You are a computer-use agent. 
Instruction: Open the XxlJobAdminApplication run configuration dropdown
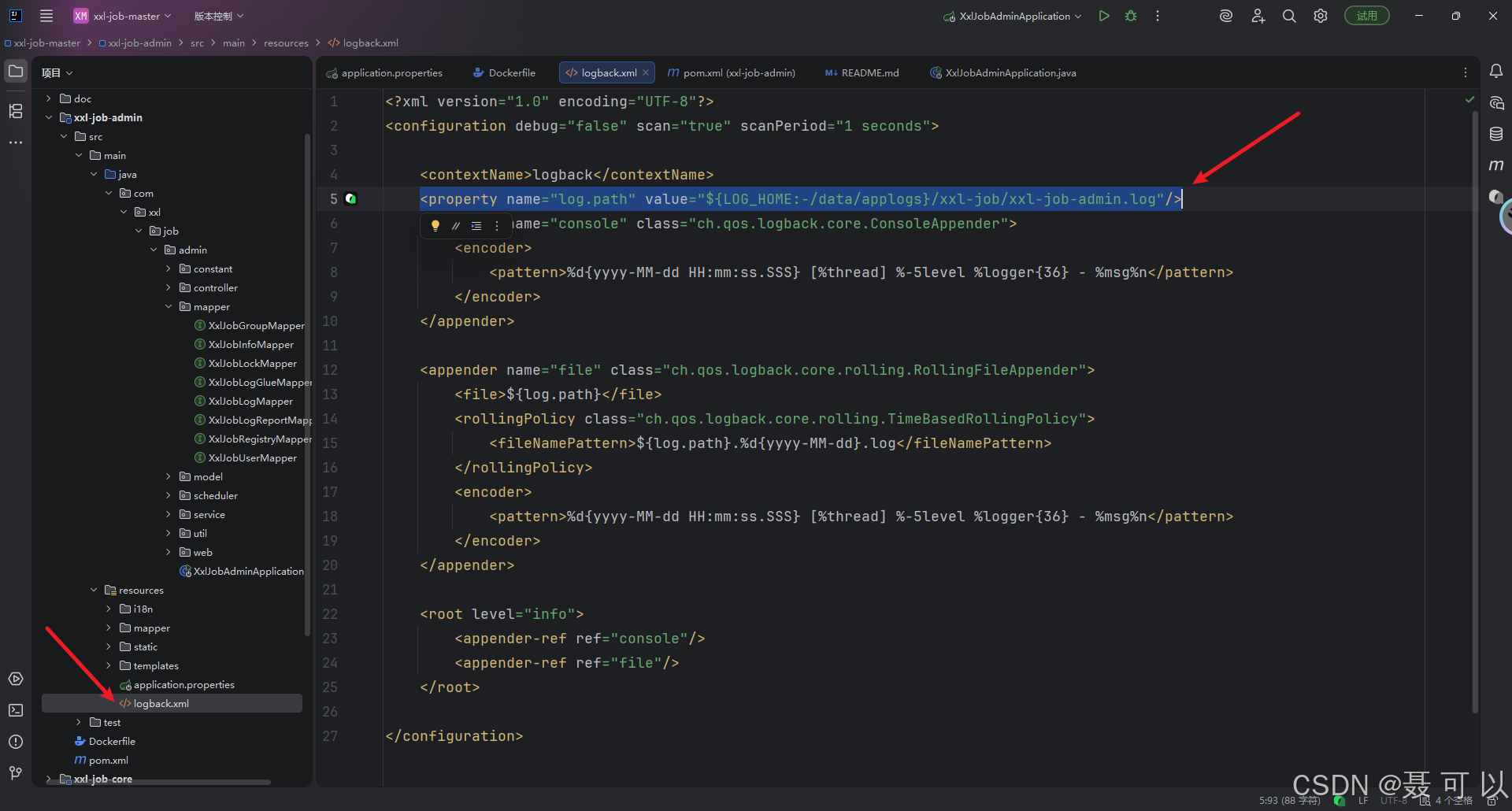(1013, 16)
